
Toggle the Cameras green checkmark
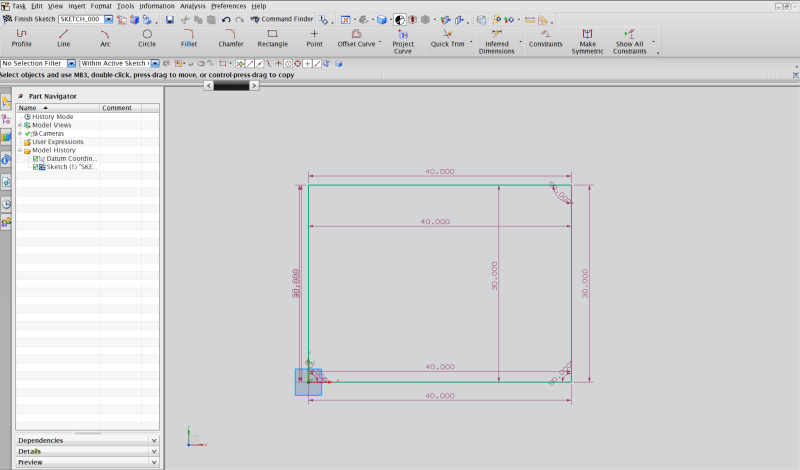point(28,134)
